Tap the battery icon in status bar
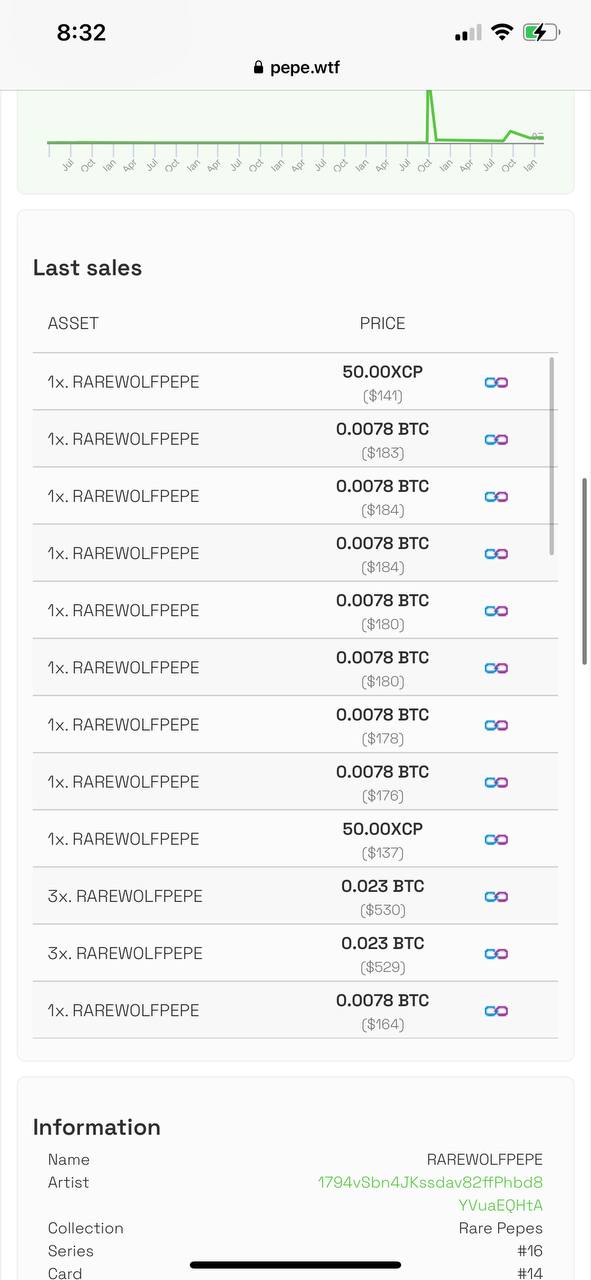The height and width of the screenshot is (1280, 591). [x=541, y=32]
